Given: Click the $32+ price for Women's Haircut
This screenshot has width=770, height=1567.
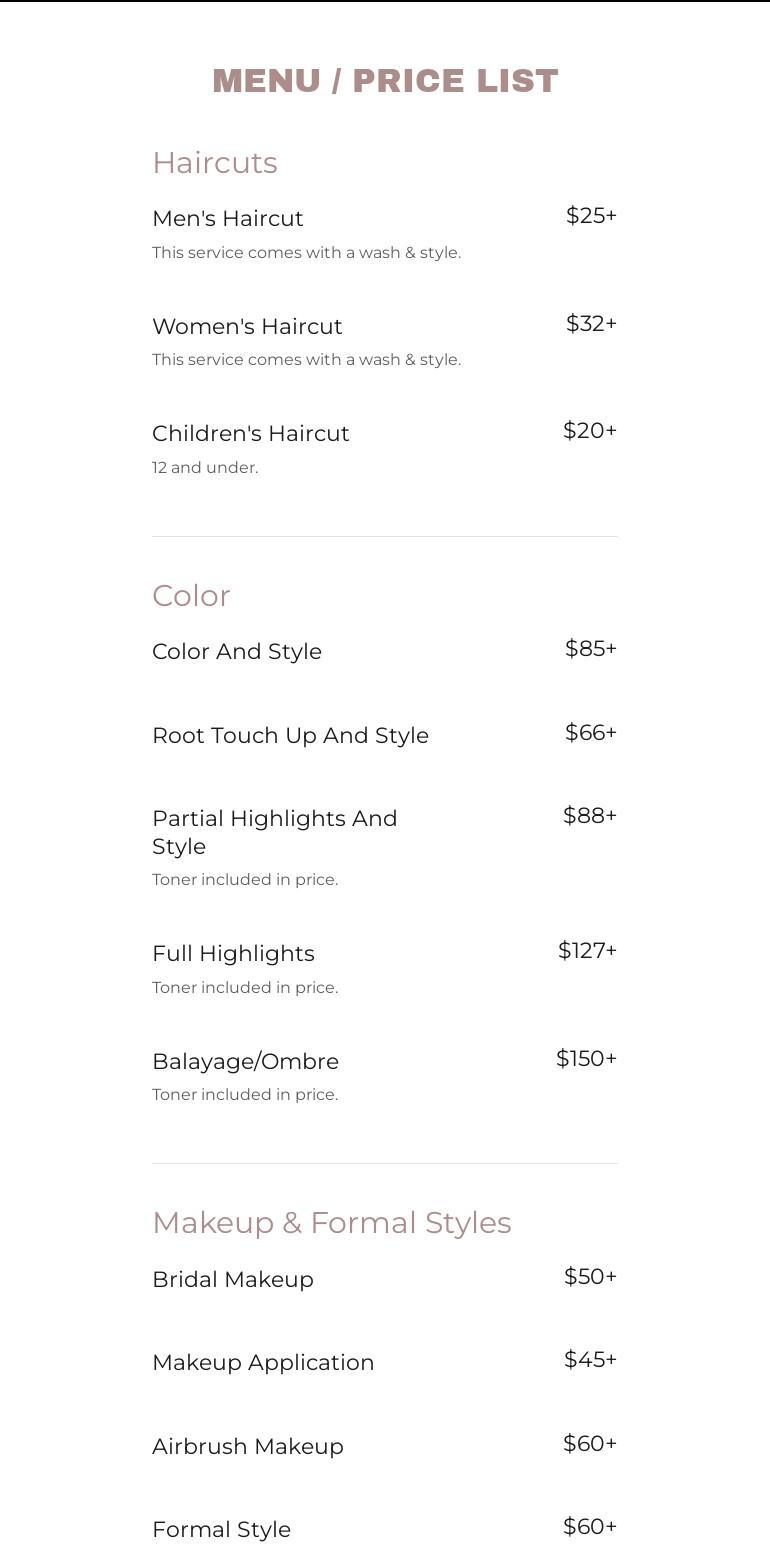Looking at the screenshot, I should click(591, 324).
